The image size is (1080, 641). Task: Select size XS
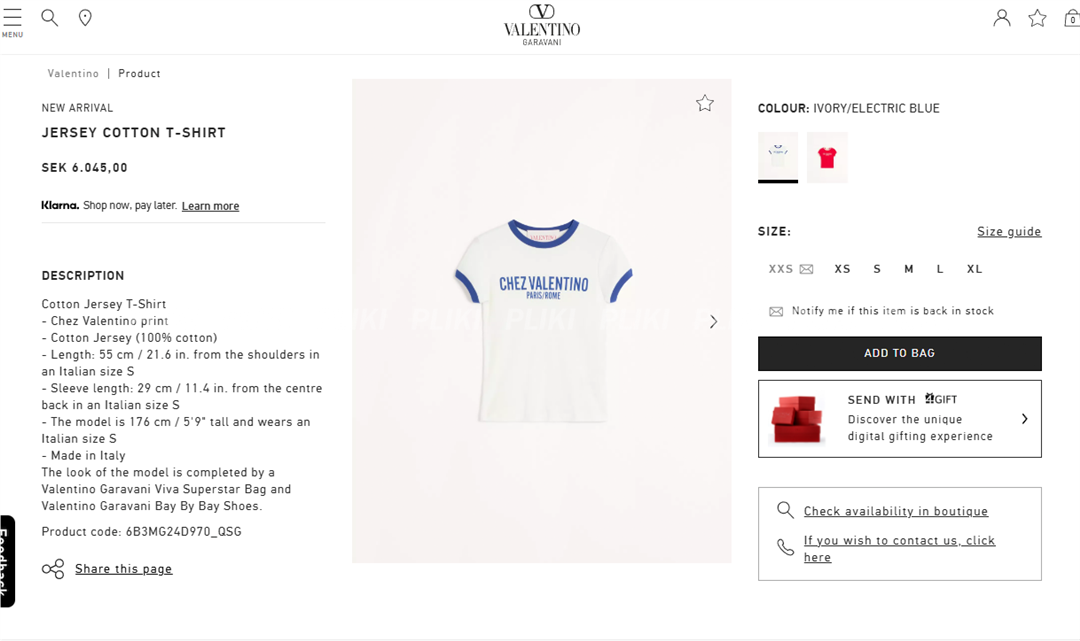point(842,269)
